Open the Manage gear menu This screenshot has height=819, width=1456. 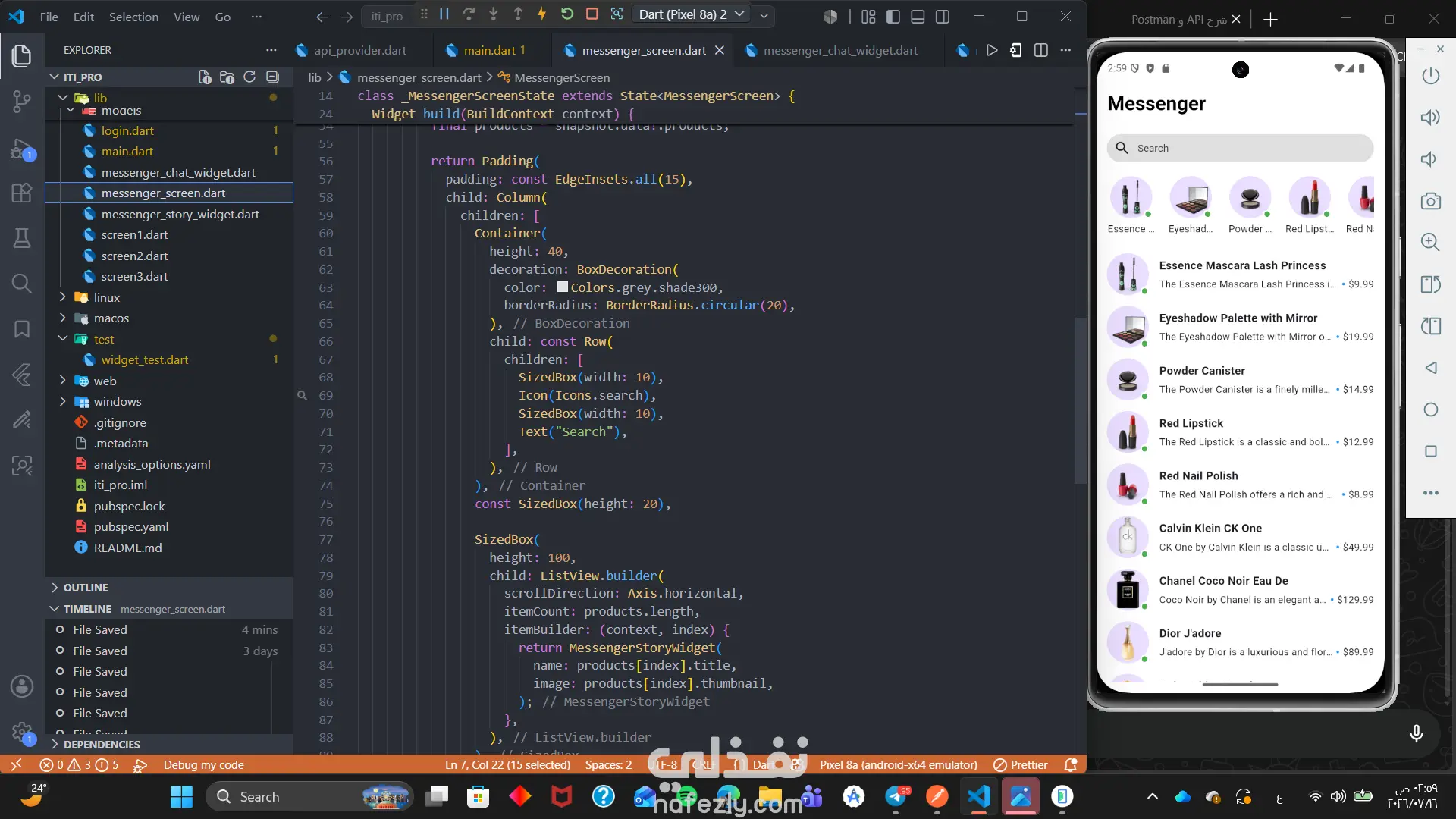[22, 732]
